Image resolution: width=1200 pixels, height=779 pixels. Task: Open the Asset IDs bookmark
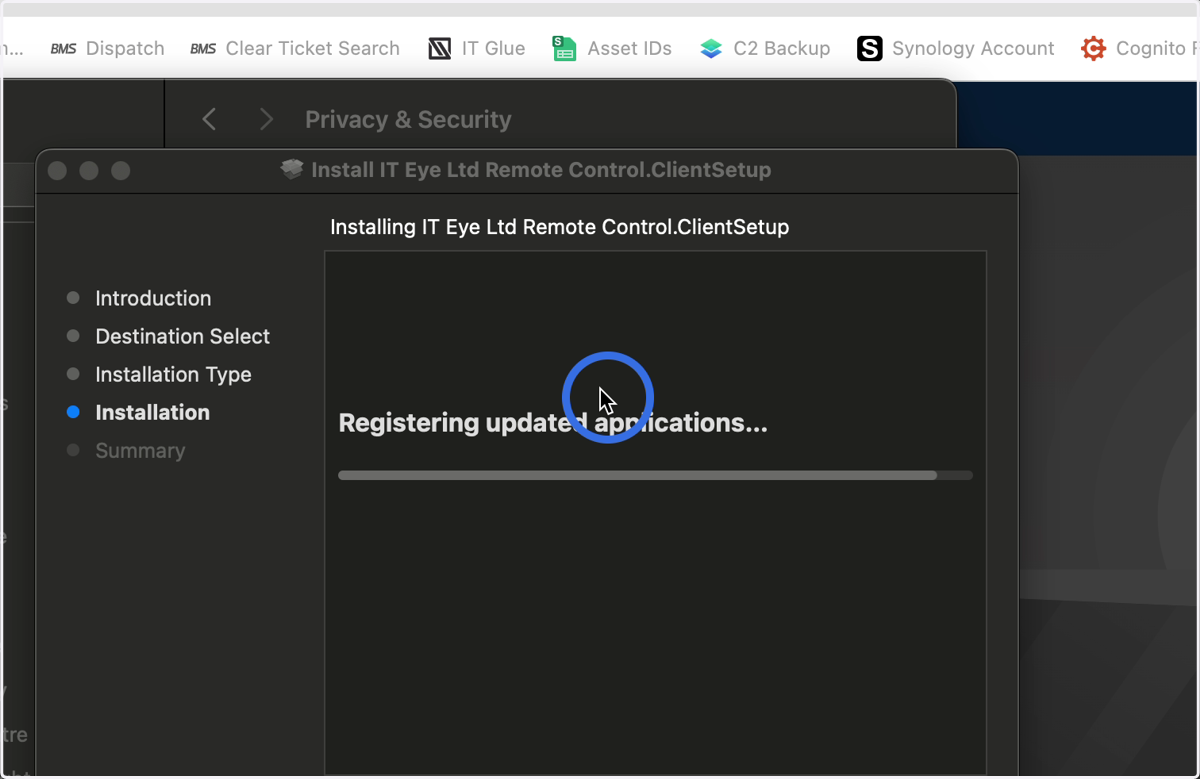612,48
